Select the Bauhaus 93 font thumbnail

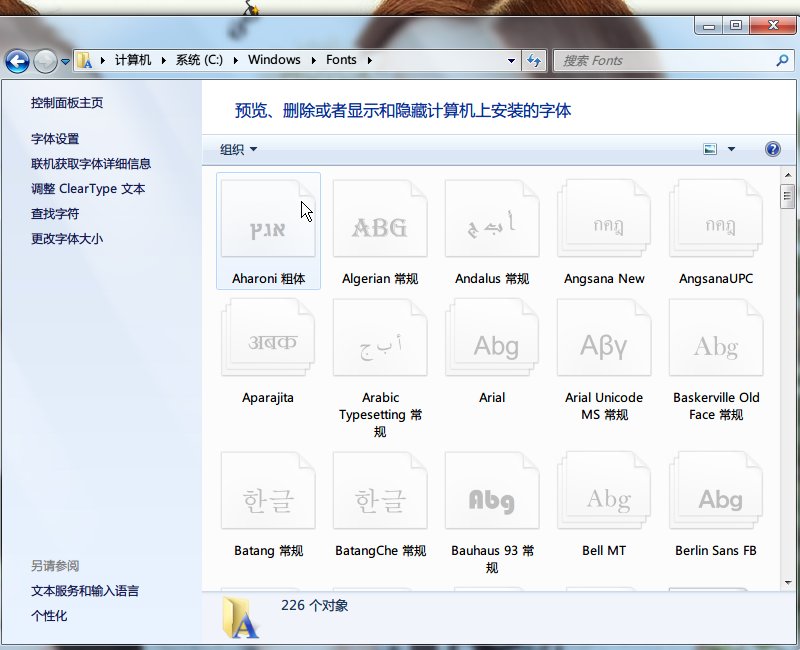coord(491,490)
